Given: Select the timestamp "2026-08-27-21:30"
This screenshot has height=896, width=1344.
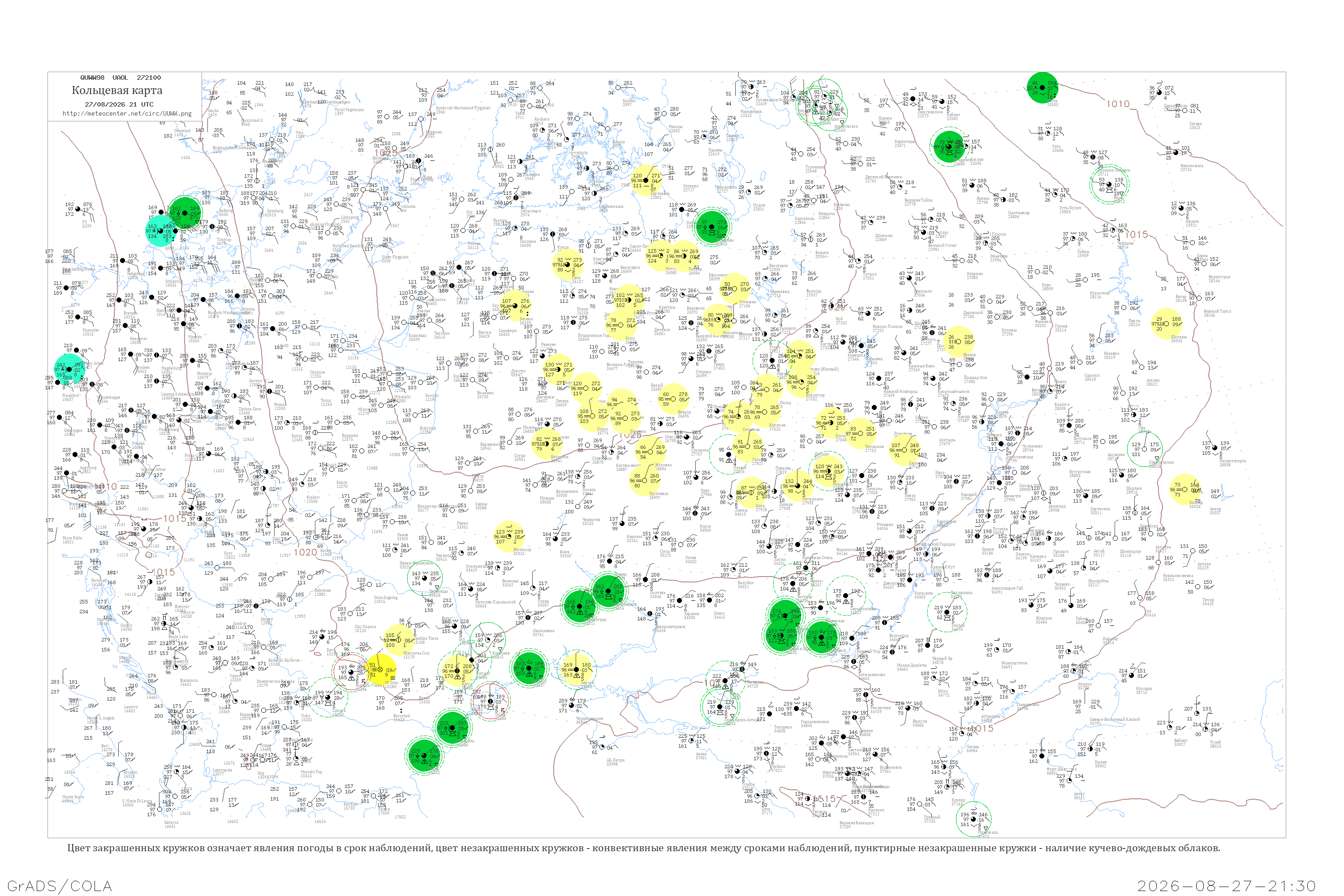Looking at the screenshot, I should tap(1226, 886).
